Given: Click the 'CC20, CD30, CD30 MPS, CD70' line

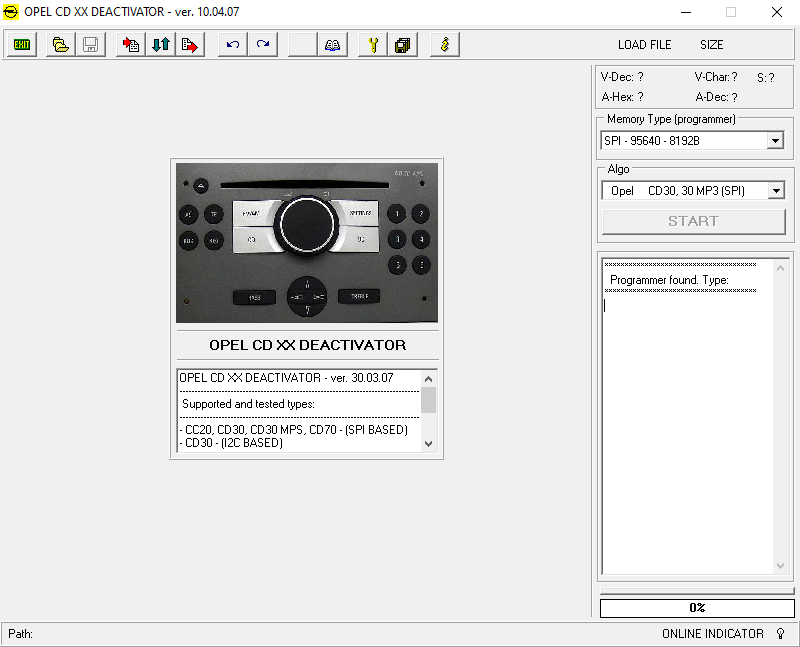Looking at the screenshot, I should [x=294, y=430].
